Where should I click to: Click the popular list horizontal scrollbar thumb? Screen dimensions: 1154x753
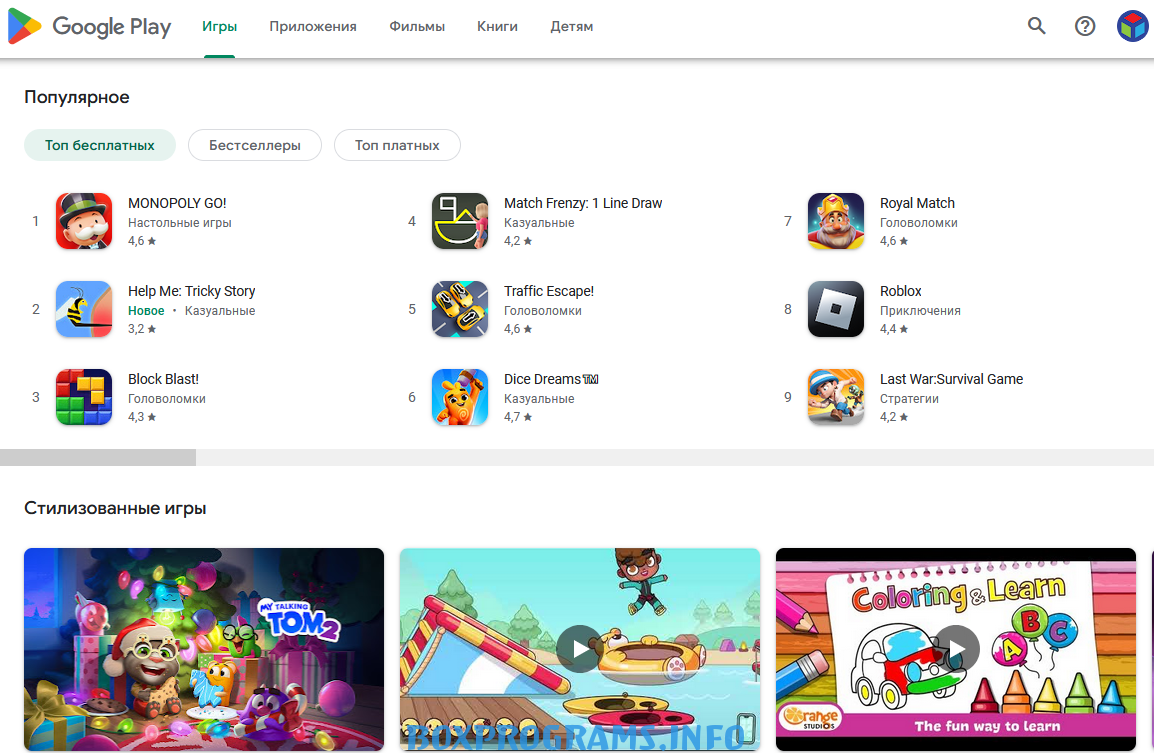(98, 457)
